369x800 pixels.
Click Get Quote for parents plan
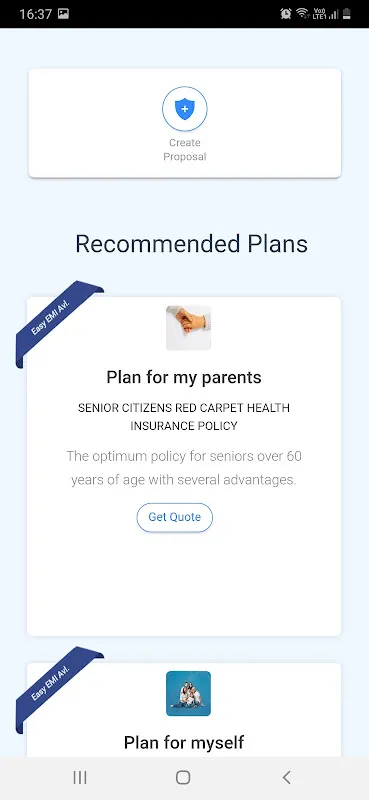point(175,517)
